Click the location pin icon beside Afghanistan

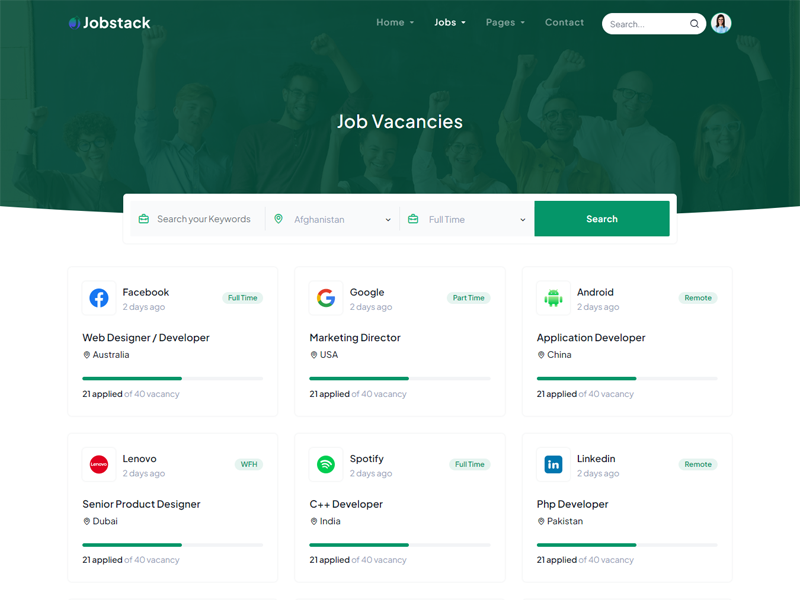click(279, 219)
